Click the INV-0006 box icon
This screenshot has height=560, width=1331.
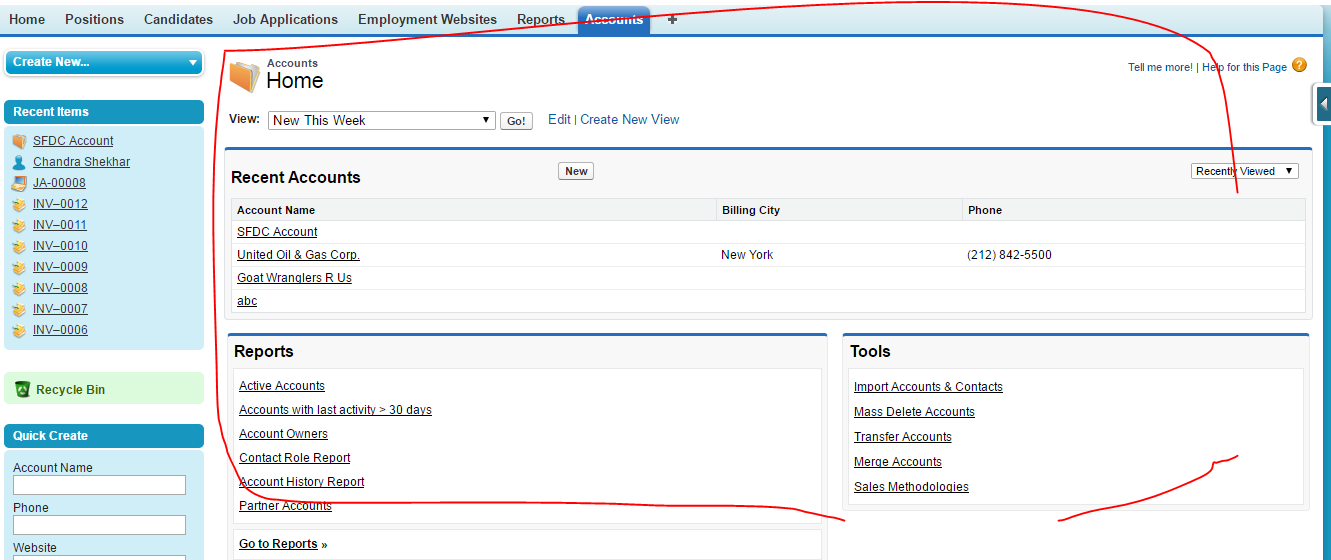pos(19,330)
